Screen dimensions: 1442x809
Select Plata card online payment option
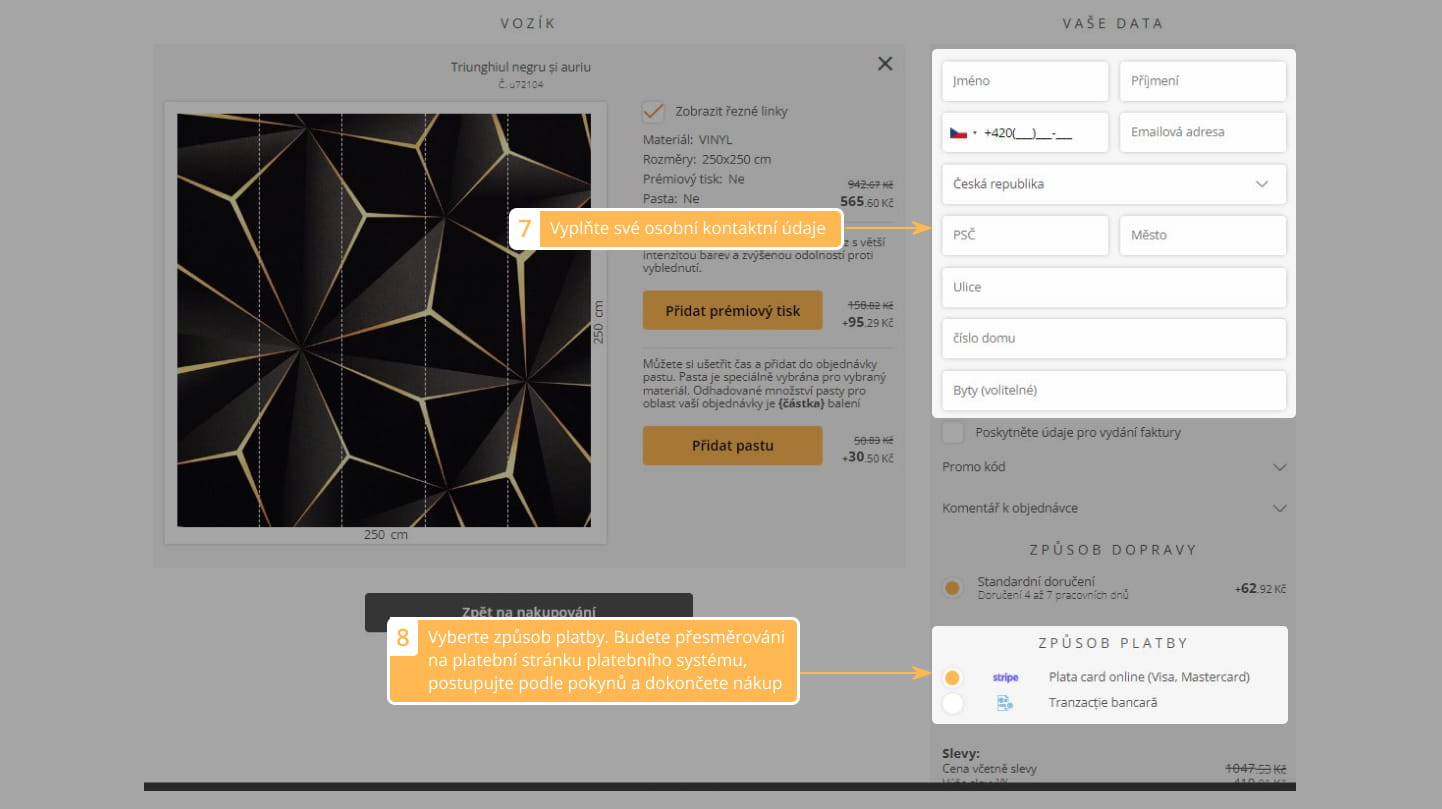click(x=953, y=677)
